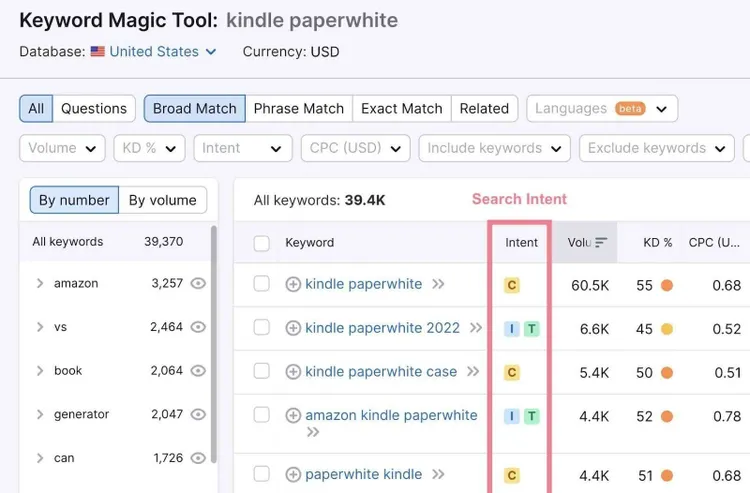Open the Include keywords dropdown

pos(495,148)
